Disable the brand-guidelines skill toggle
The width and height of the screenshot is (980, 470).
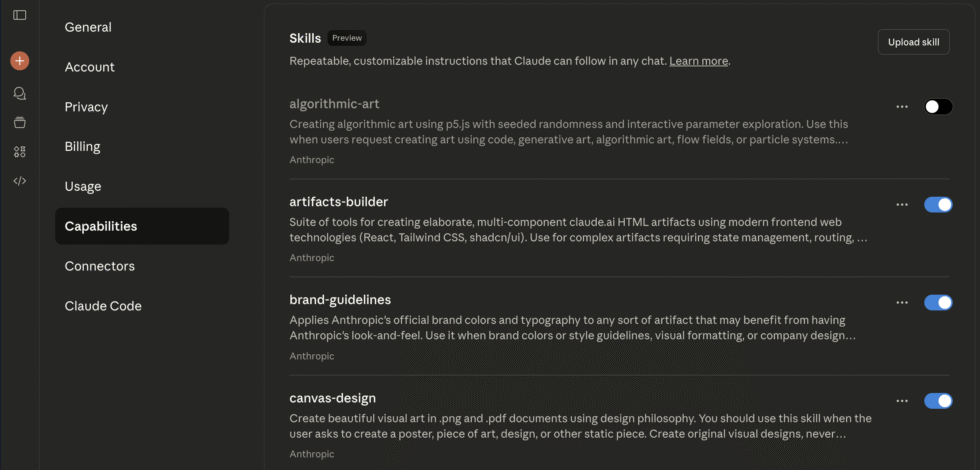pos(938,302)
